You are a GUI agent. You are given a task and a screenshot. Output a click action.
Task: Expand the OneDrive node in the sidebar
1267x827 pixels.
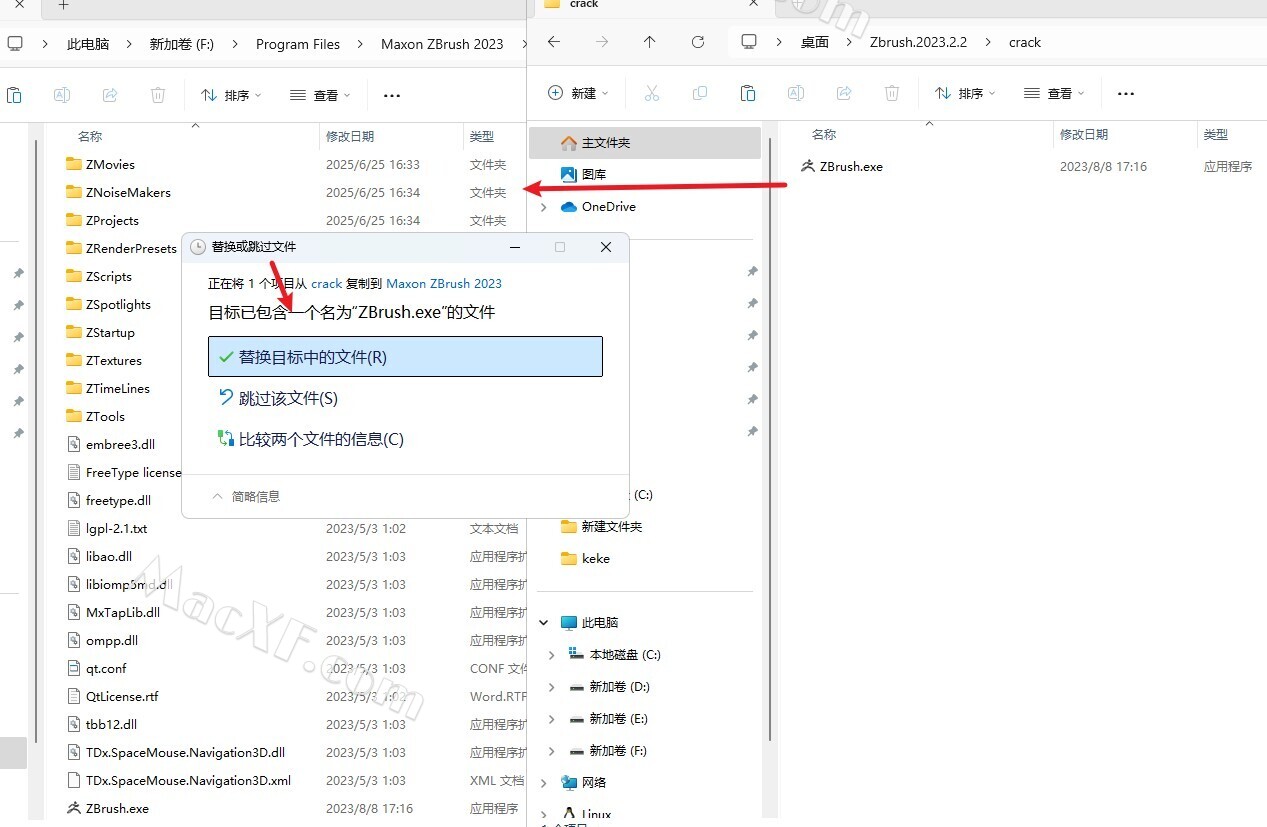pyautogui.click(x=544, y=207)
